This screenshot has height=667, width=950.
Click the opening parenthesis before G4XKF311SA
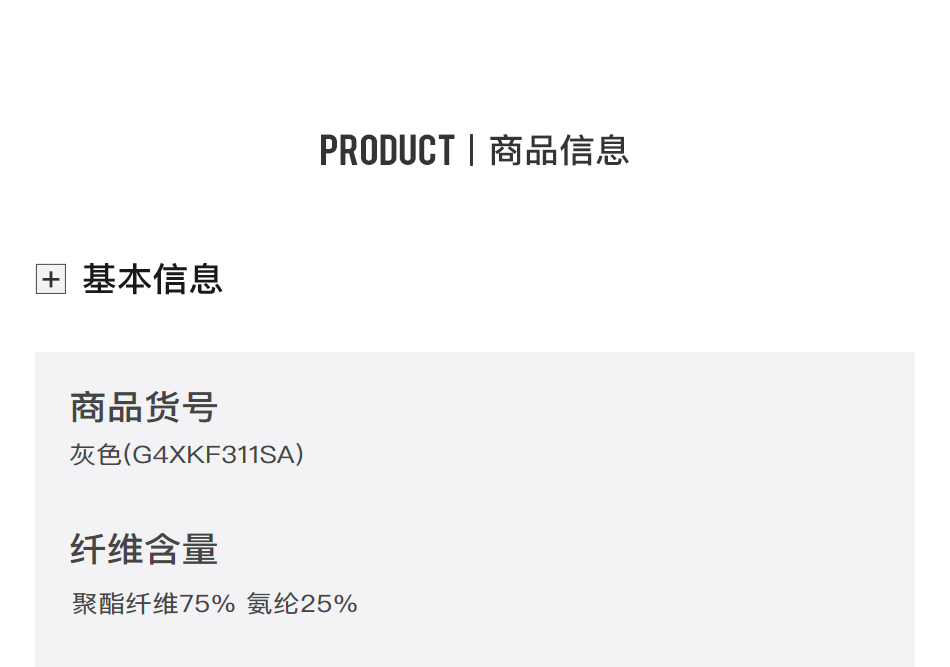[127, 455]
